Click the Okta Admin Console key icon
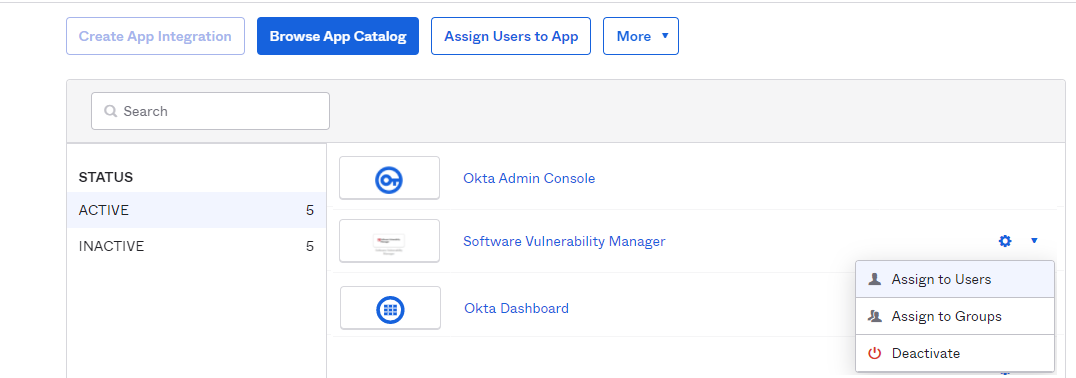Screen dimensions: 1076x378 (389, 180)
